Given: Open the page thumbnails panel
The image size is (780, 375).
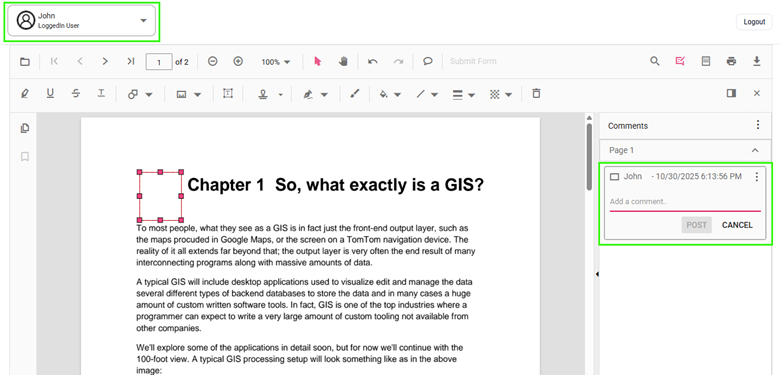Looking at the screenshot, I should click(x=24, y=128).
